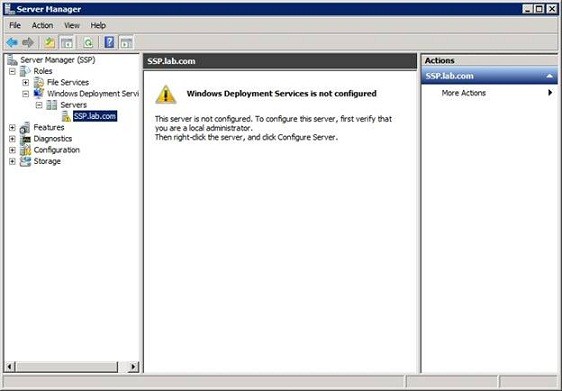Select the Configuration label in the tree
This screenshot has width=562, height=391.
click(x=57, y=150)
